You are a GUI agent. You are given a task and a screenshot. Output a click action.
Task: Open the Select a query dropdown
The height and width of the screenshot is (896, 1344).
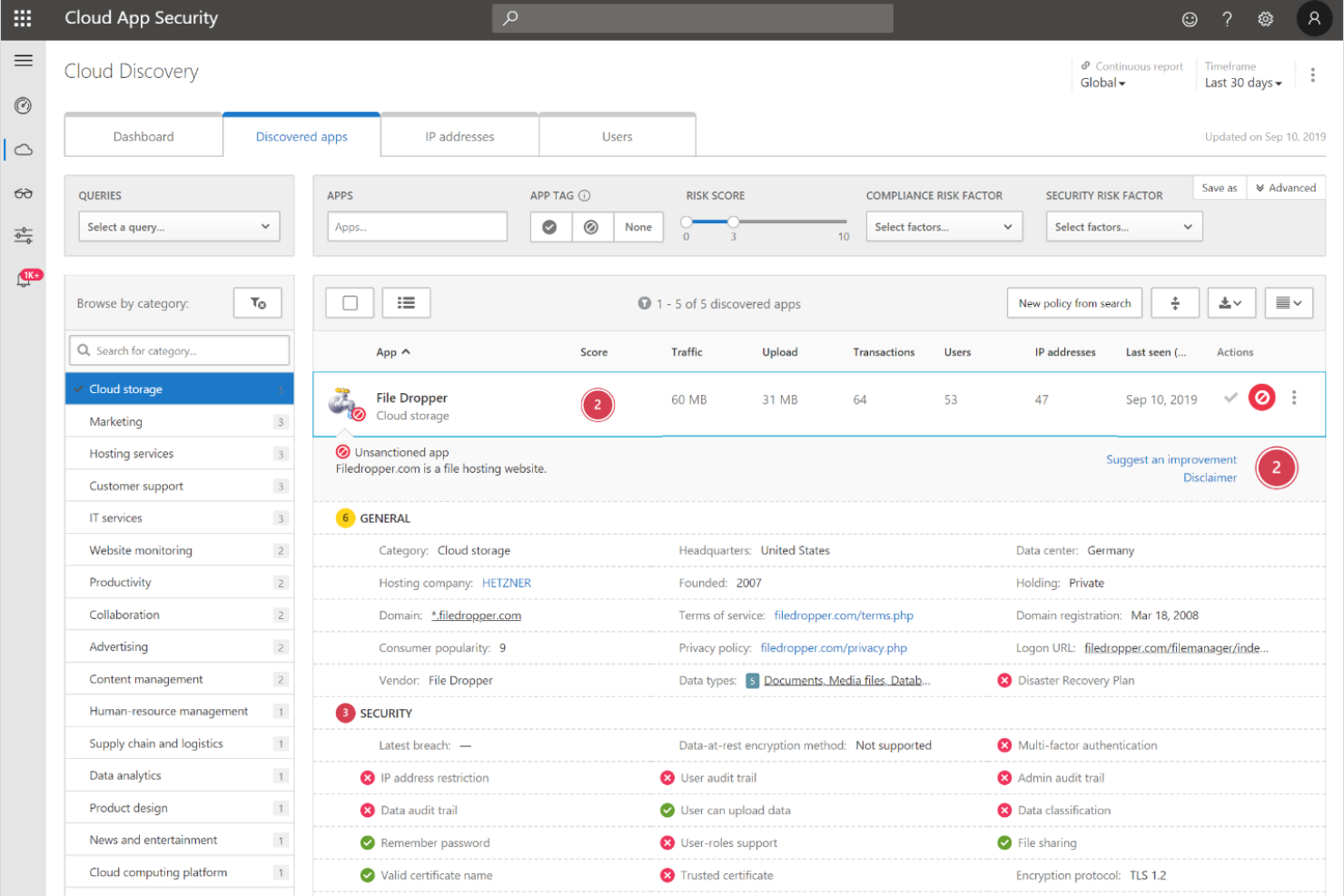coord(179,226)
